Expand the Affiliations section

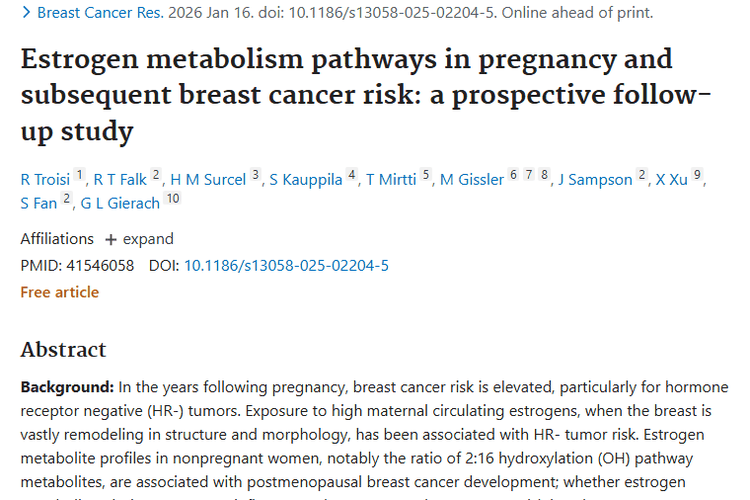pyautogui.click(x=139, y=239)
